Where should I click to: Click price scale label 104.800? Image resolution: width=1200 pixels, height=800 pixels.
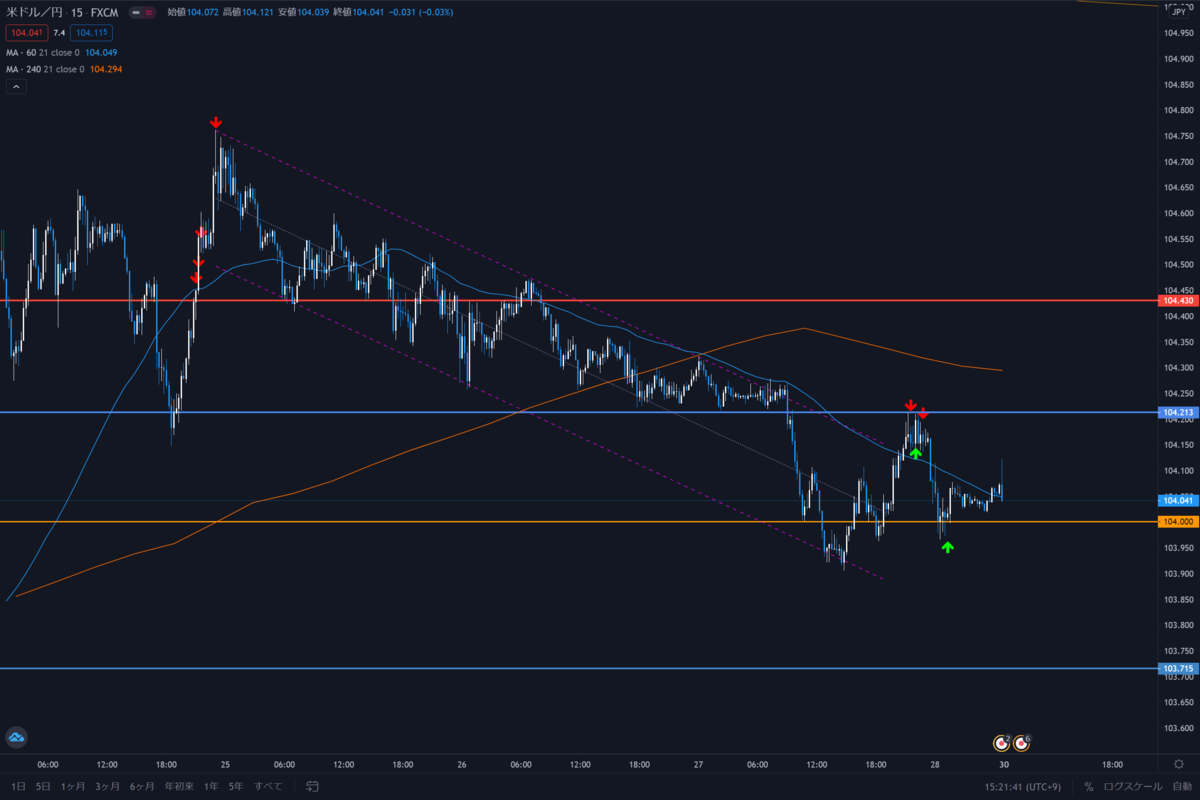coord(1179,111)
